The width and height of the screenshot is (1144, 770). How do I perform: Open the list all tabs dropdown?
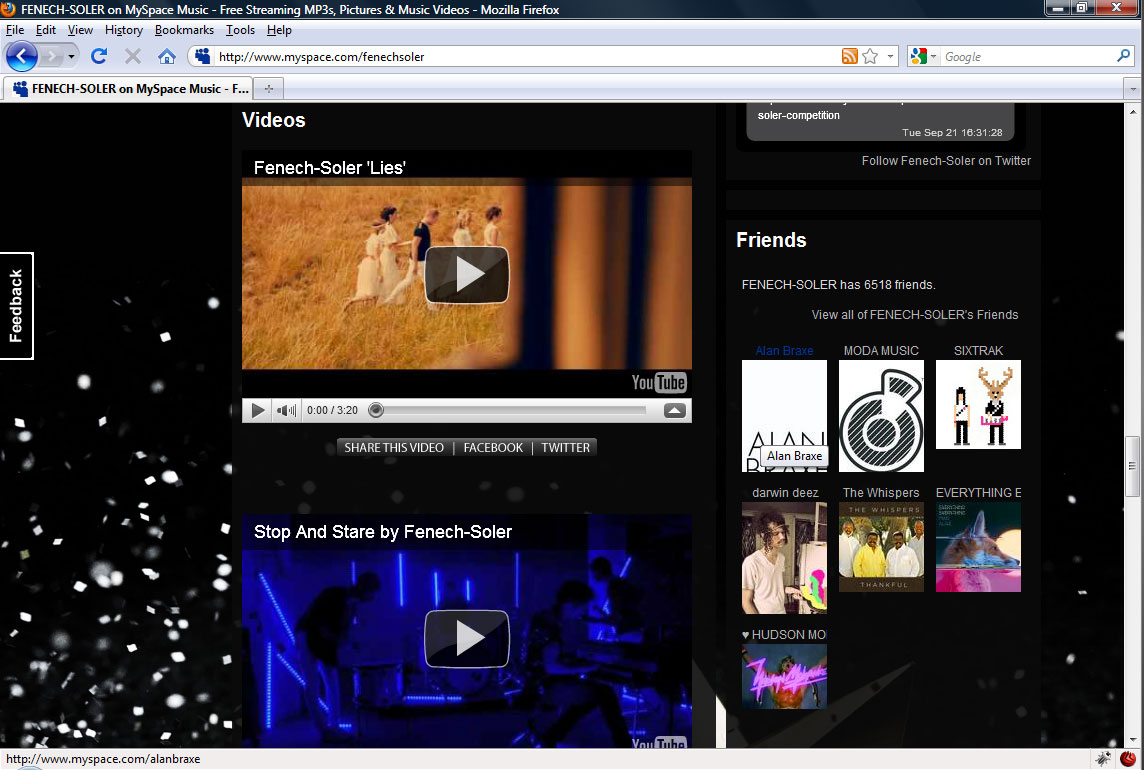[1132, 88]
